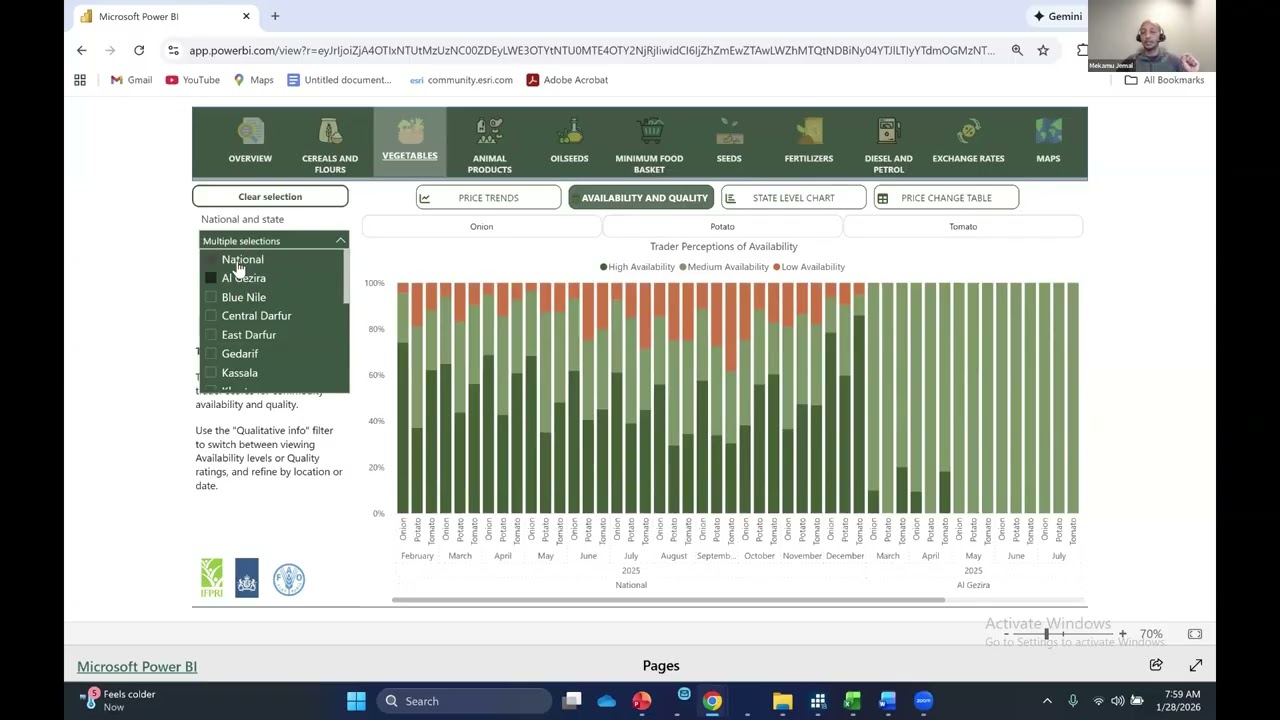This screenshot has height=720, width=1280.
Task: Open the Gmail bookmark
Action: (x=131, y=80)
